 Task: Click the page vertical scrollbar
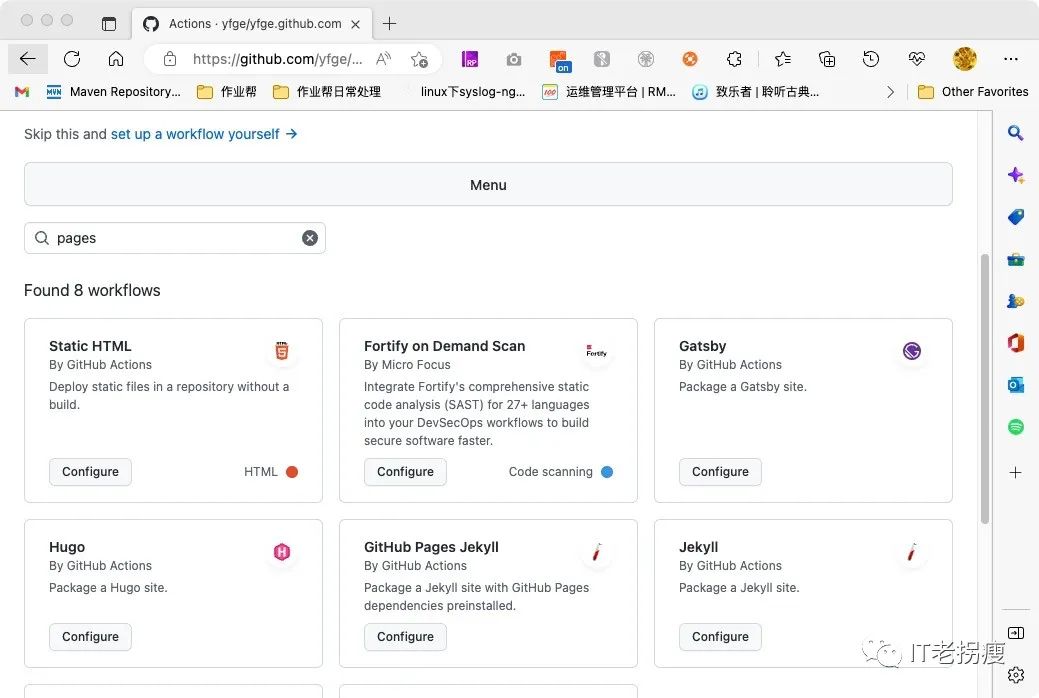985,388
